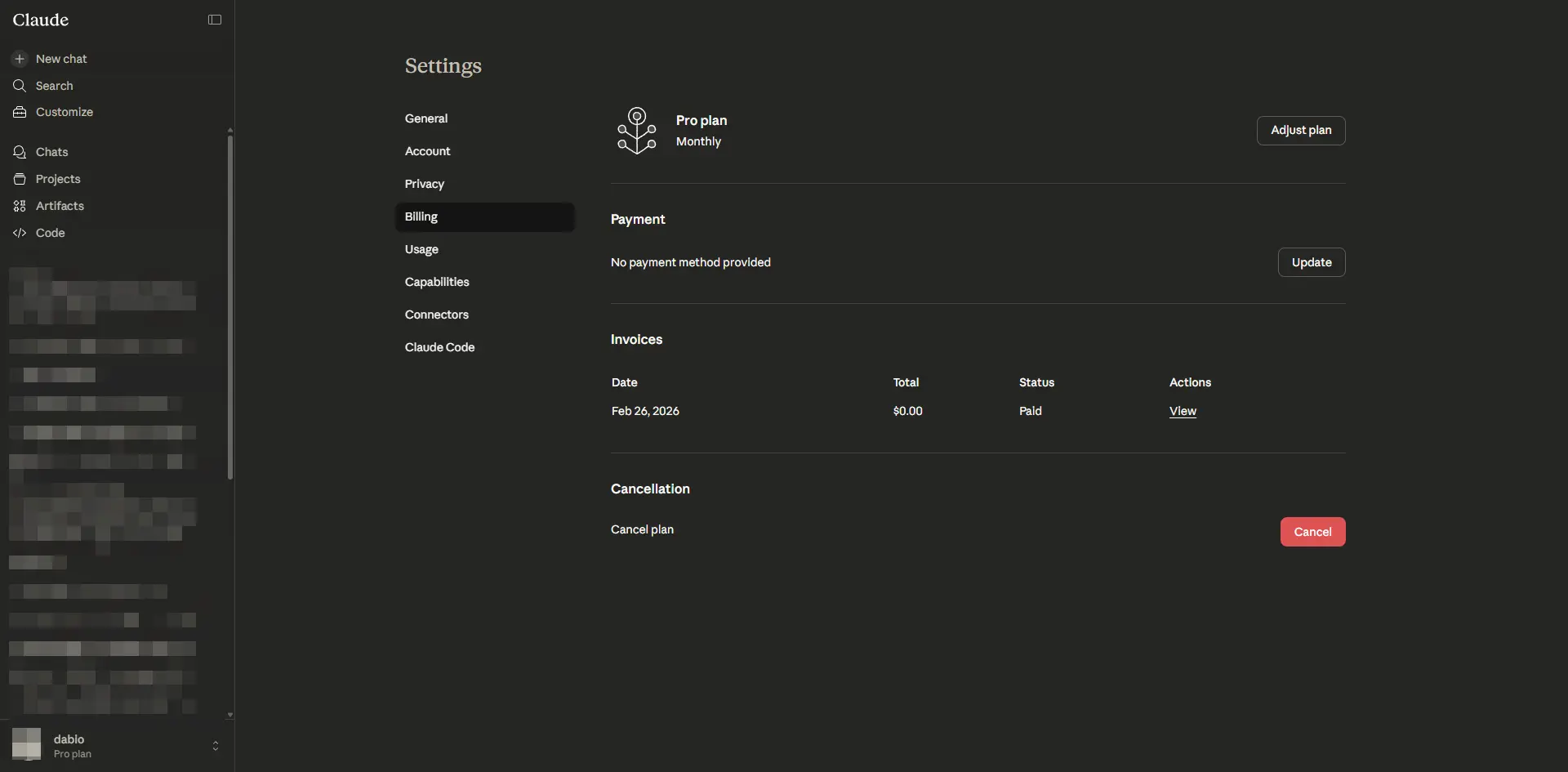Viewport: 1568px width, 772px height.
Task: Click the Artifacts grid icon
Action: pos(20,206)
